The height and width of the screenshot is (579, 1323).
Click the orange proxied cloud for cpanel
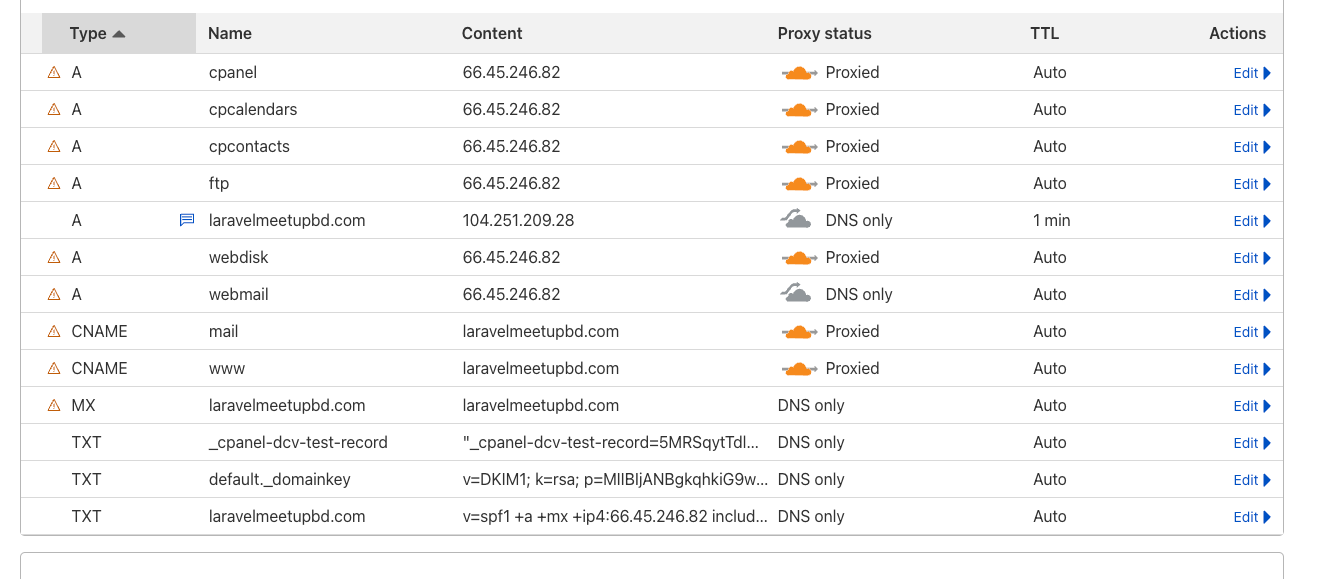click(x=798, y=73)
